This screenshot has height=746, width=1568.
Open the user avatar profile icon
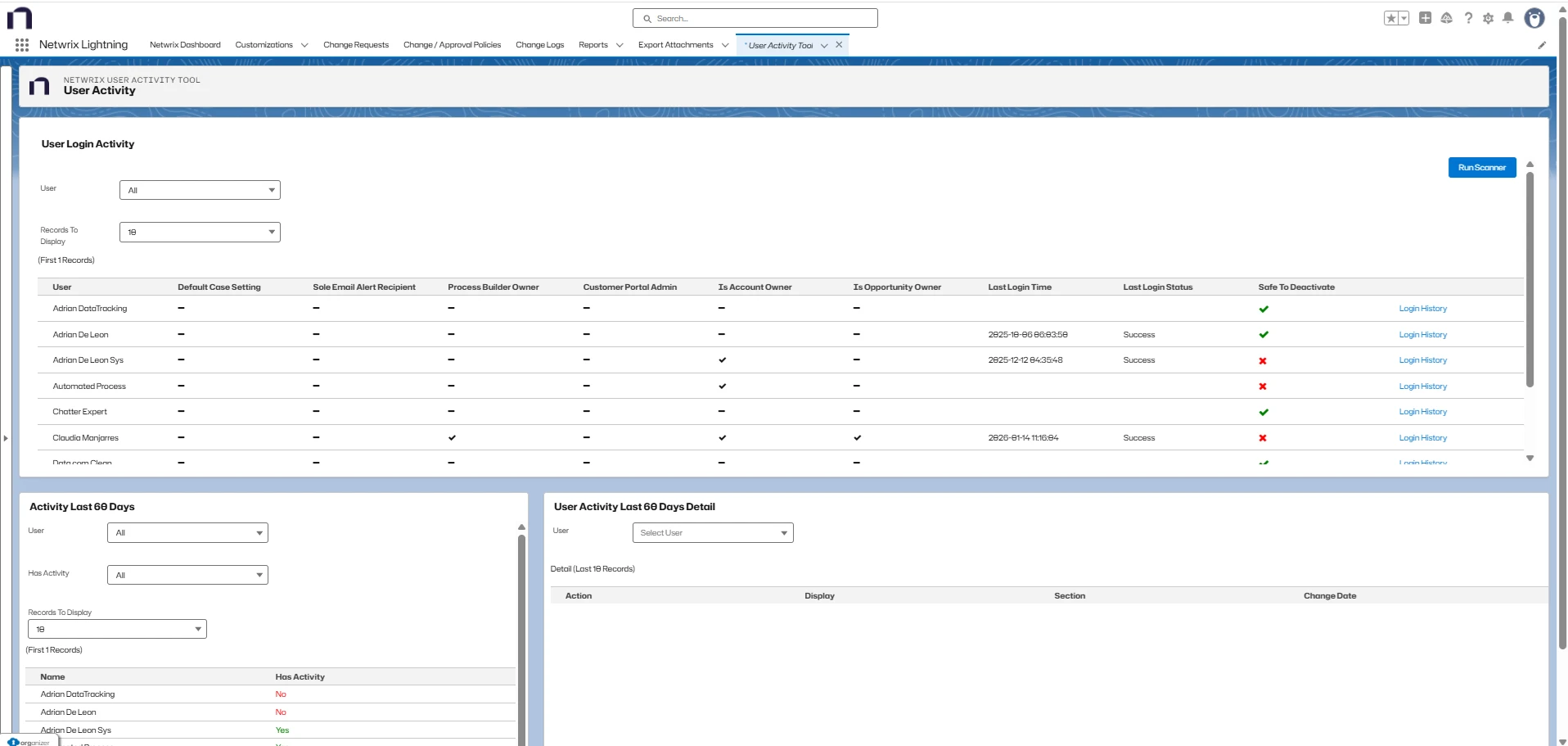click(x=1534, y=18)
